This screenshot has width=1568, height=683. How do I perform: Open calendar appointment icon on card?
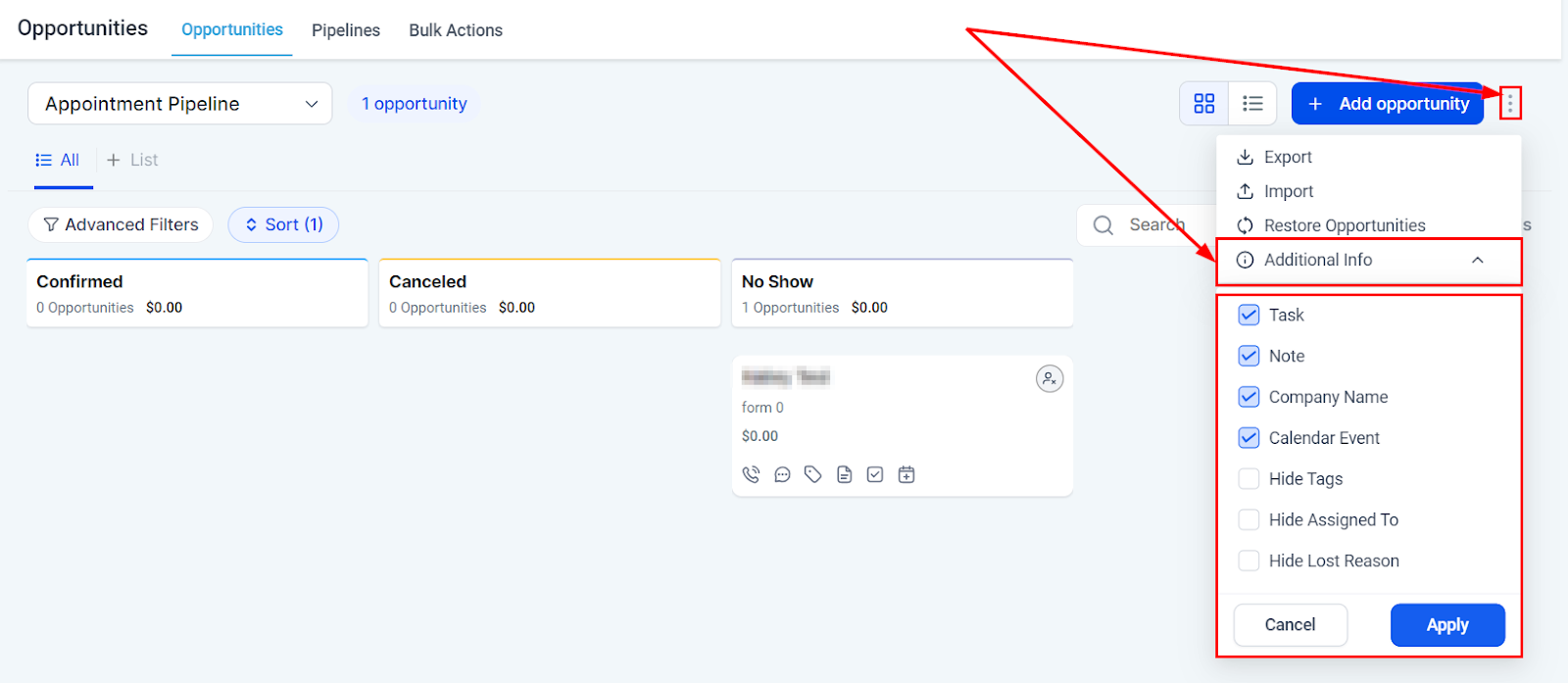906,474
